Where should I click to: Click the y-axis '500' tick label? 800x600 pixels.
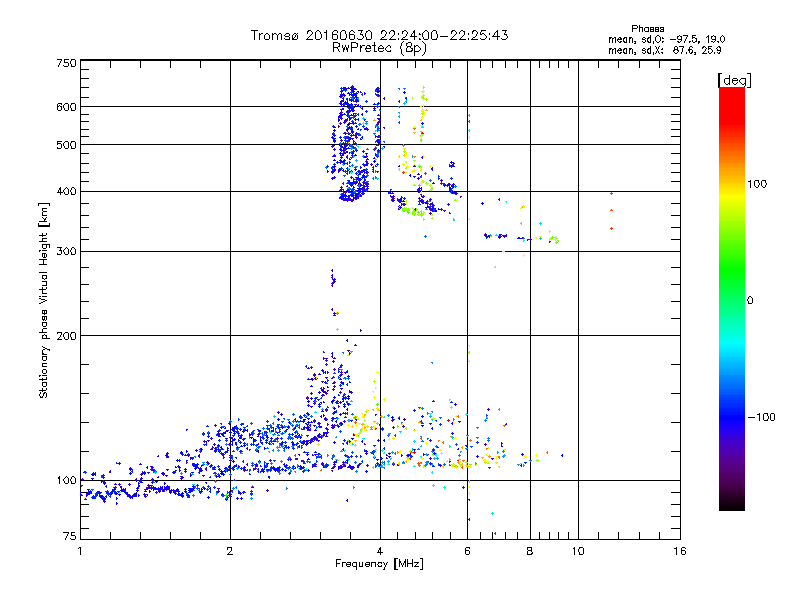66,145
